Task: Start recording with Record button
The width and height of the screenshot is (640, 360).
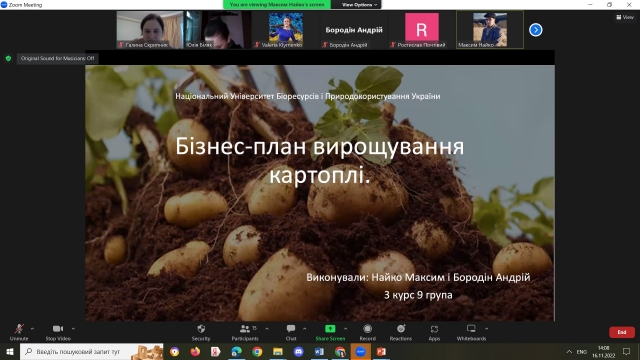Action: (x=367, y=332)
